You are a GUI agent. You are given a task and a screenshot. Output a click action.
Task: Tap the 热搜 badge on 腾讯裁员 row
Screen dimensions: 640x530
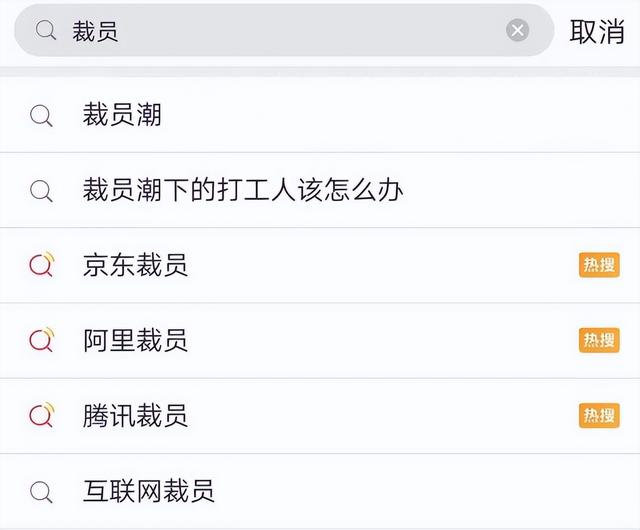598,415
